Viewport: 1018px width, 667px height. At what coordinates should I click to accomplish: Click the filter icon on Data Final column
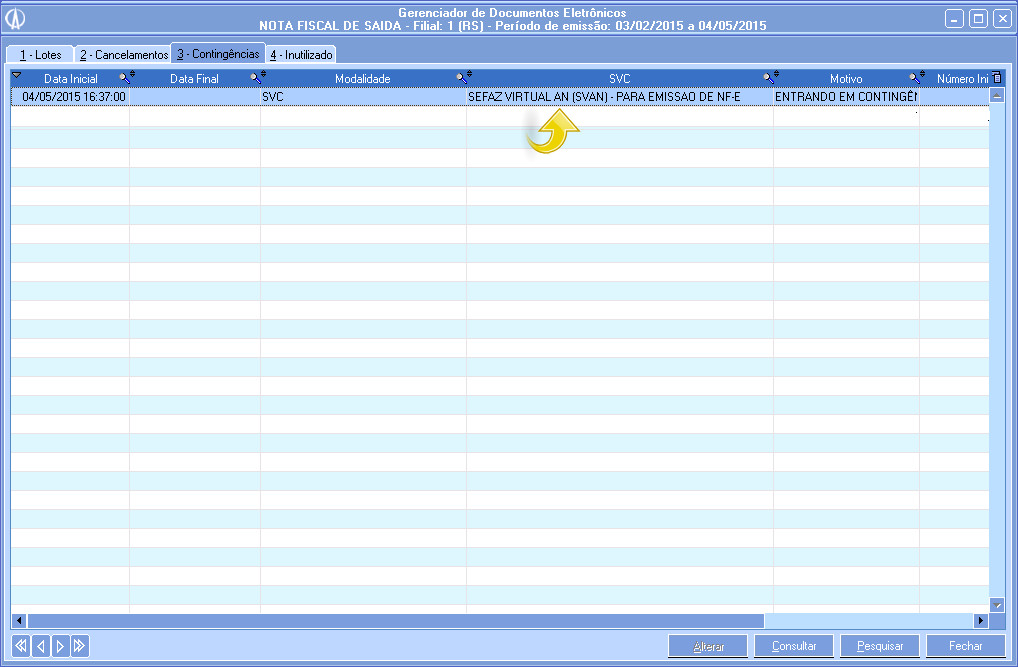[x=257, y=77]
